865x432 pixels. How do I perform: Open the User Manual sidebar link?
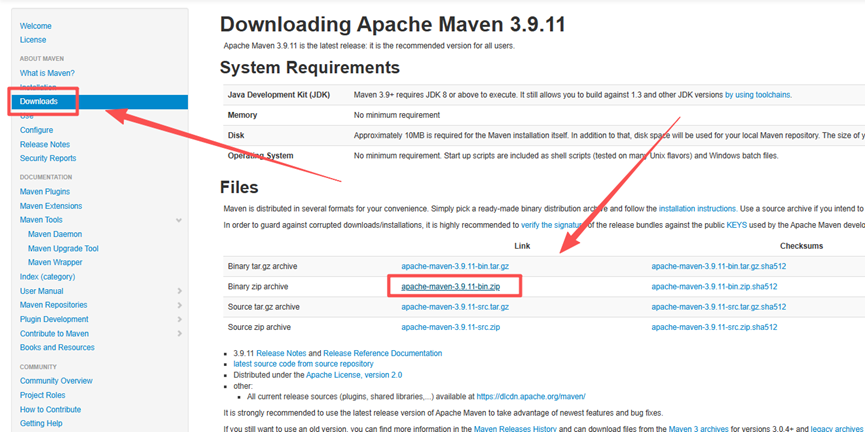point(41,291)
